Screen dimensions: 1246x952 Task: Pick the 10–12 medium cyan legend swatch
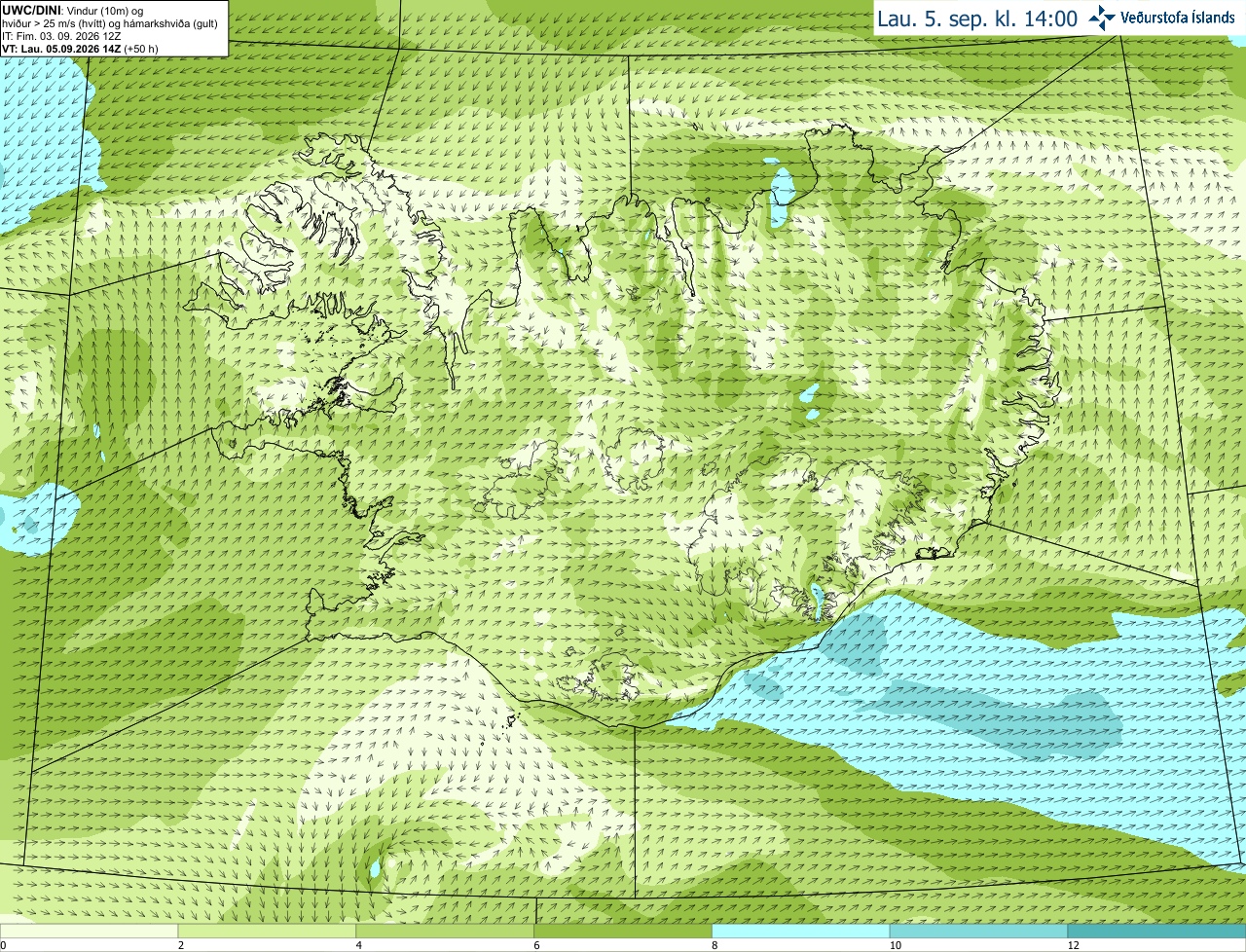978,931
